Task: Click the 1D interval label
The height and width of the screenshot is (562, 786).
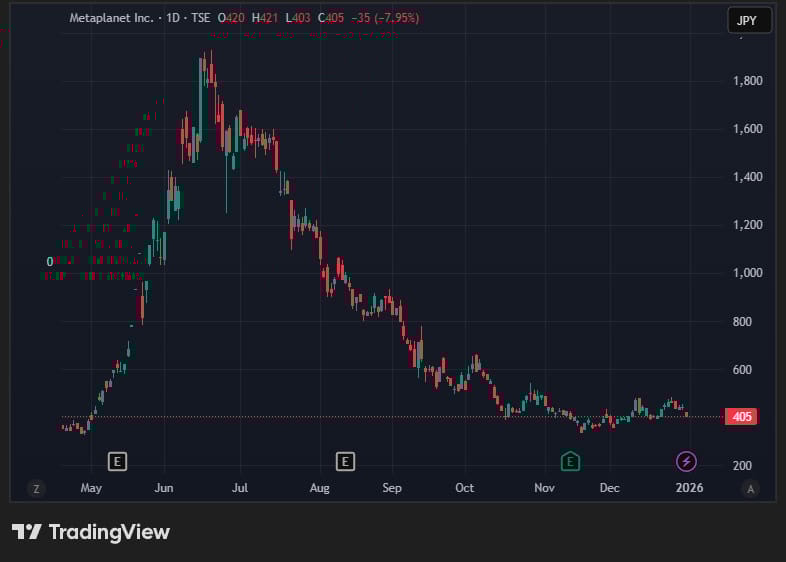Action: [x=173, y=18]
